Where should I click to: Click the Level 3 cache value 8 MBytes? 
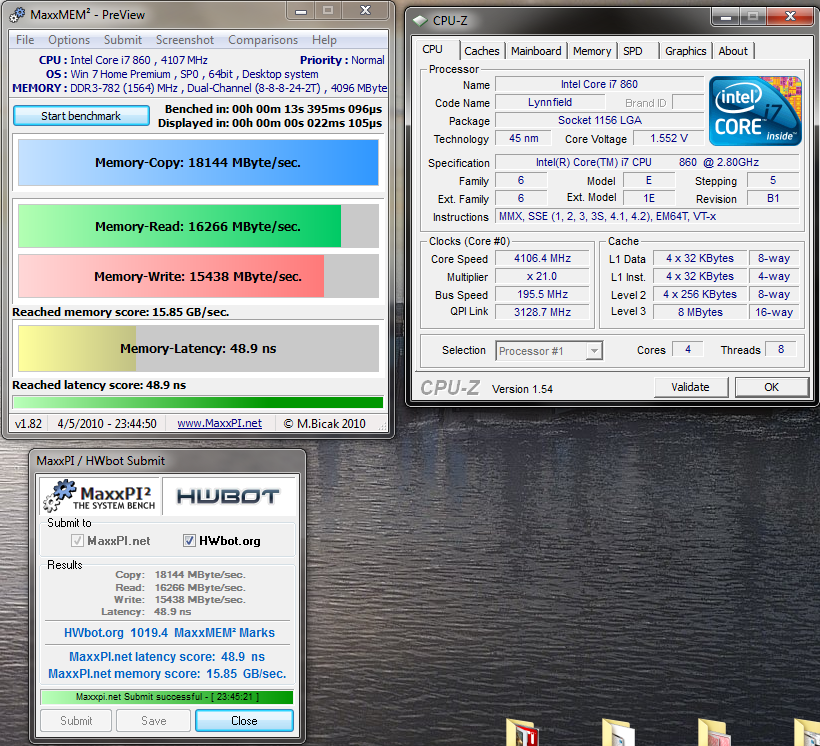700,312
